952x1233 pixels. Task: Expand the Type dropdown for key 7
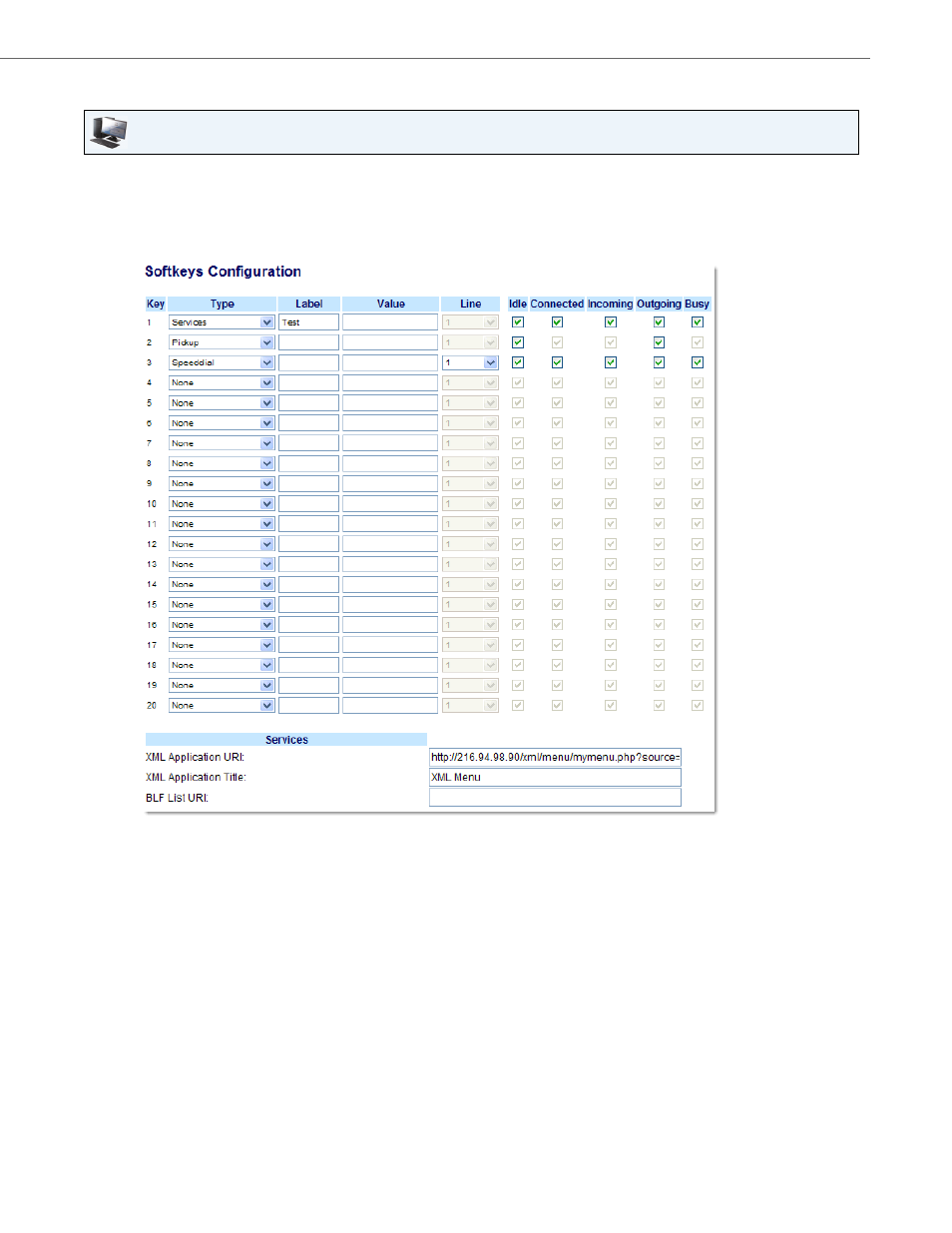(221, 443)
